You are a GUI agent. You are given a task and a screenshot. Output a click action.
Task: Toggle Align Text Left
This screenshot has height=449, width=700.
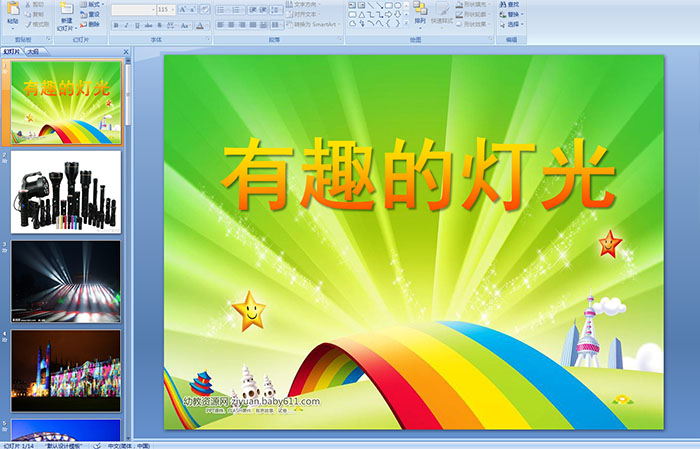tap(221, 25)
